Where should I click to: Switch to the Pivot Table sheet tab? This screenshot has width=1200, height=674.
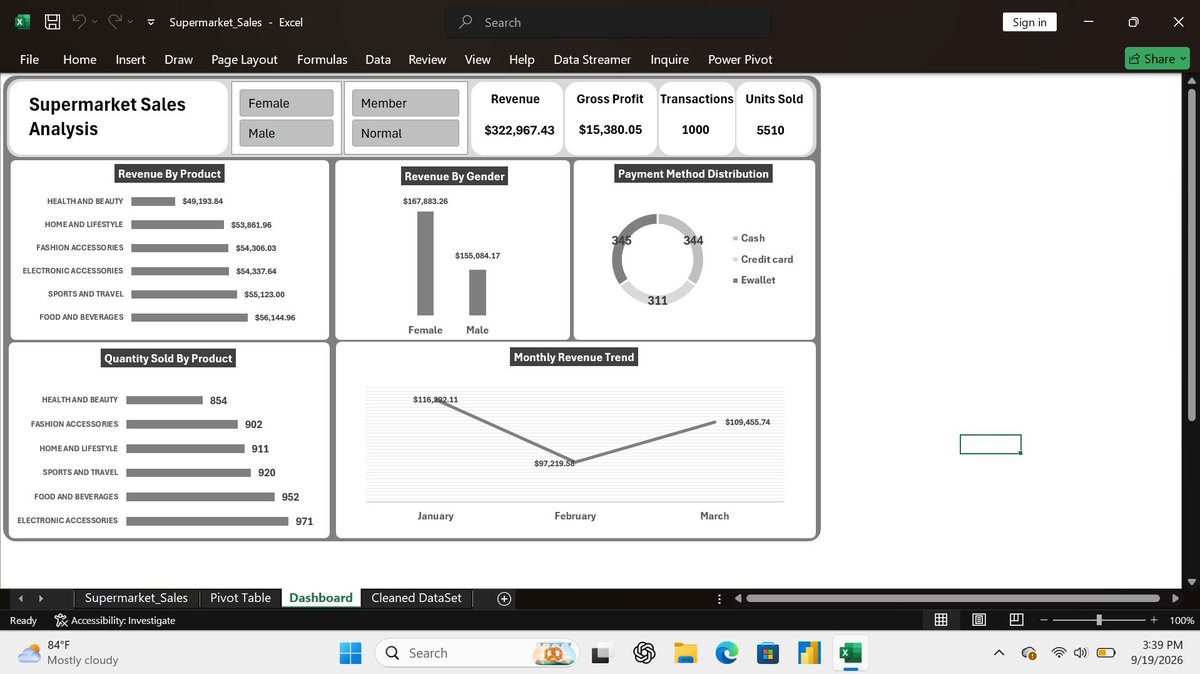click(240, 598)
